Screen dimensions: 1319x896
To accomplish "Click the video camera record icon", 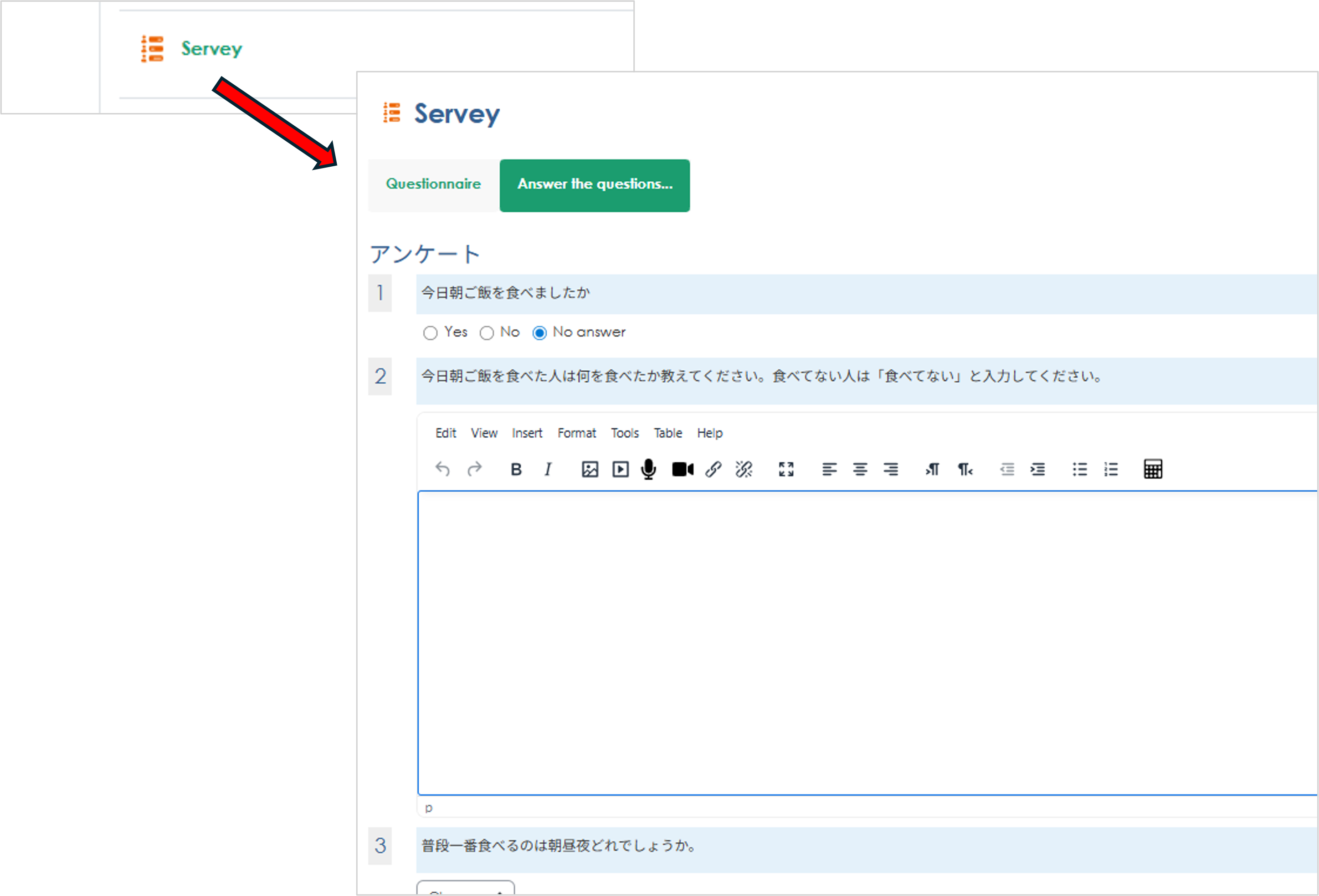I will coord(682,469).
